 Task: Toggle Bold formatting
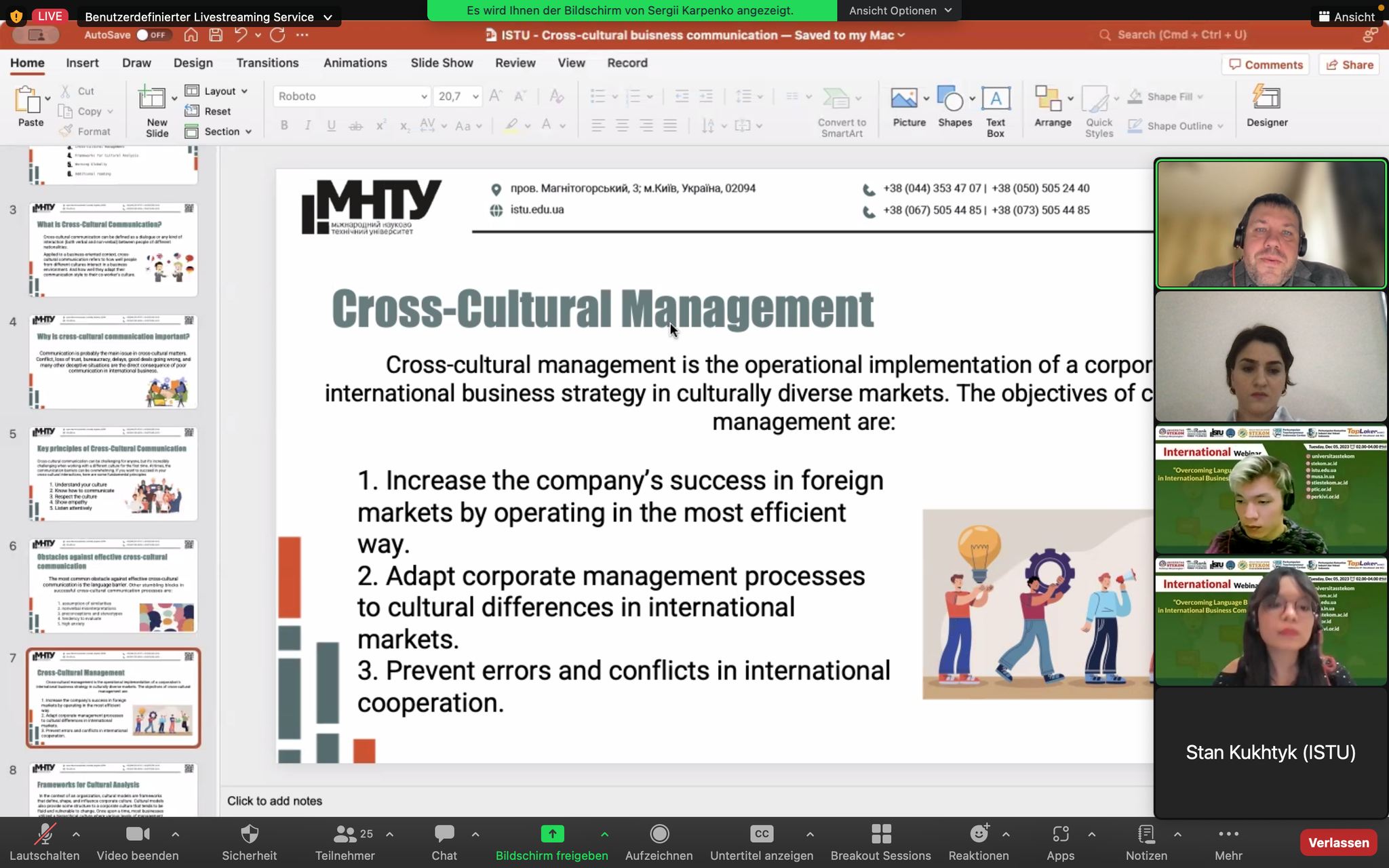click(284, 125)
